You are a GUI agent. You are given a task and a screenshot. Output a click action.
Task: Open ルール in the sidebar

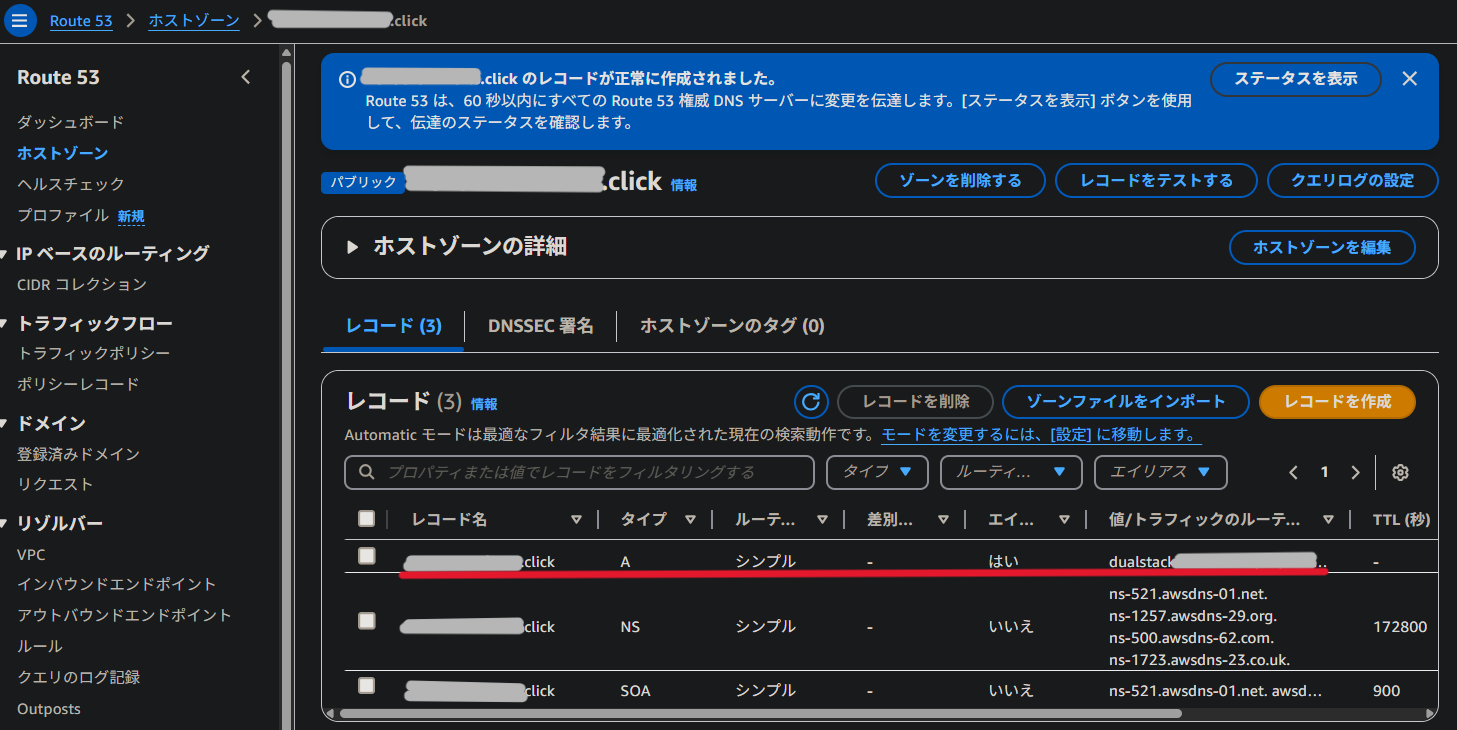tap(39, 646)
